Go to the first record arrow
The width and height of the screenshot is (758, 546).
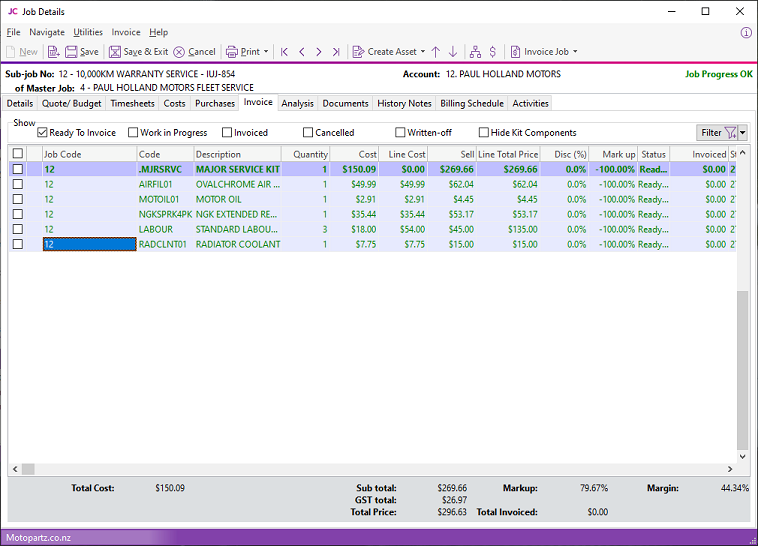(285, 52)
